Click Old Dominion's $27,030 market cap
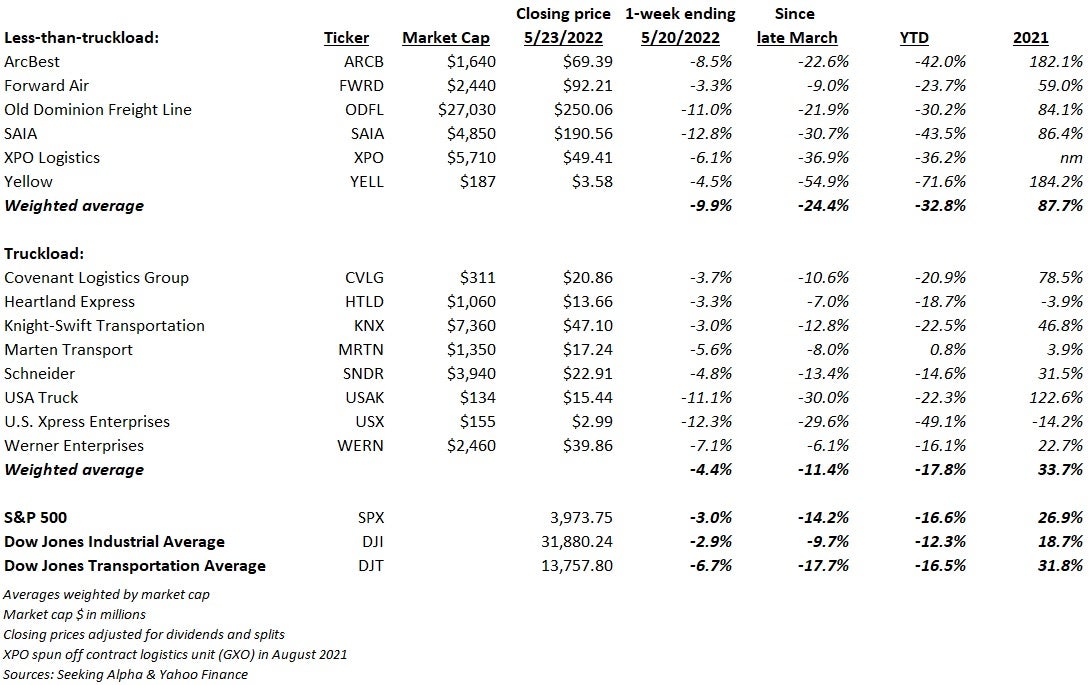Image resolution: width=1090 pixels, height=685 pixels. (467, 110)
